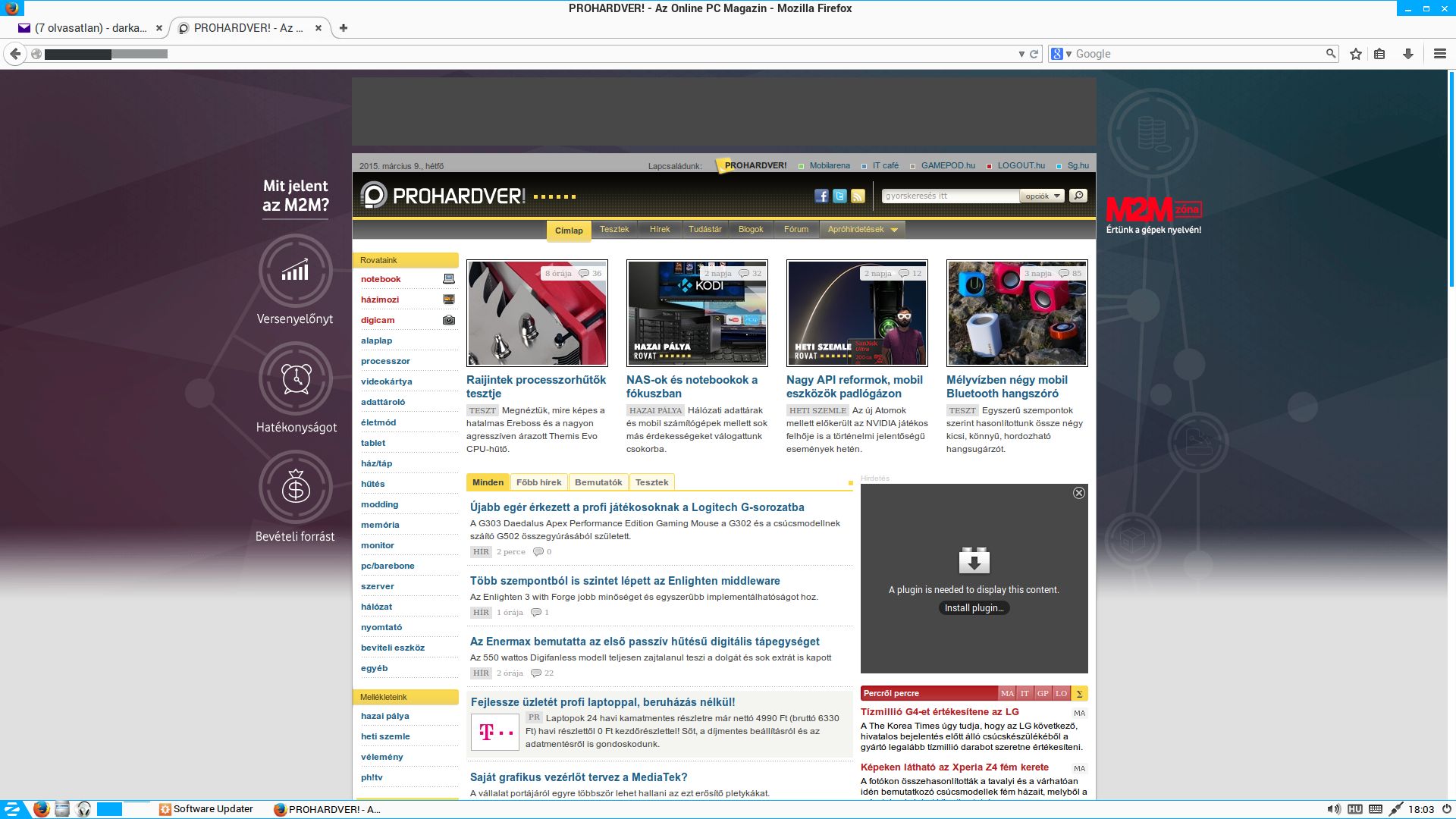Open the GAMEPOD.hu site link
Viewport: 1456px width, 819px height.
[948, 165]
